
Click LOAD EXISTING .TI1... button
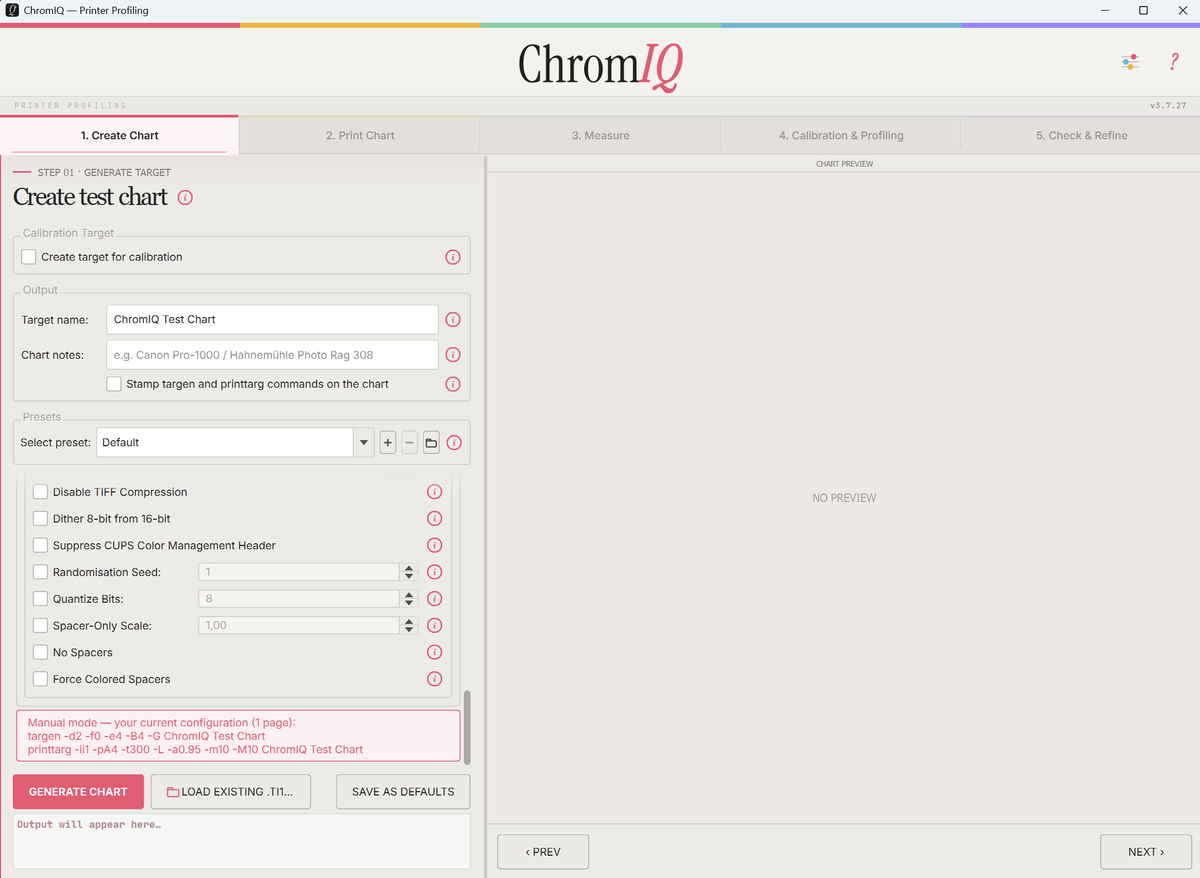231,792
